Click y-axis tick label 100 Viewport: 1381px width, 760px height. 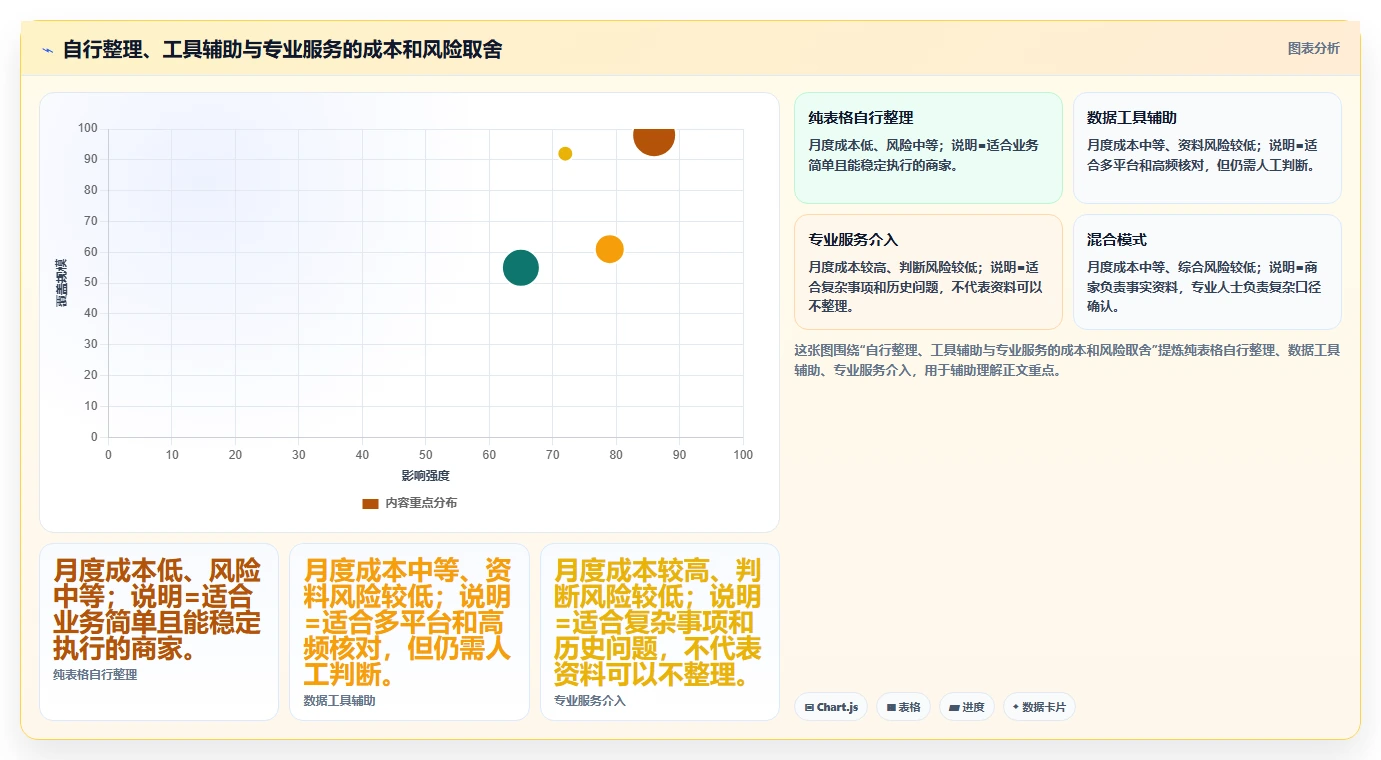tap(87, 128)
